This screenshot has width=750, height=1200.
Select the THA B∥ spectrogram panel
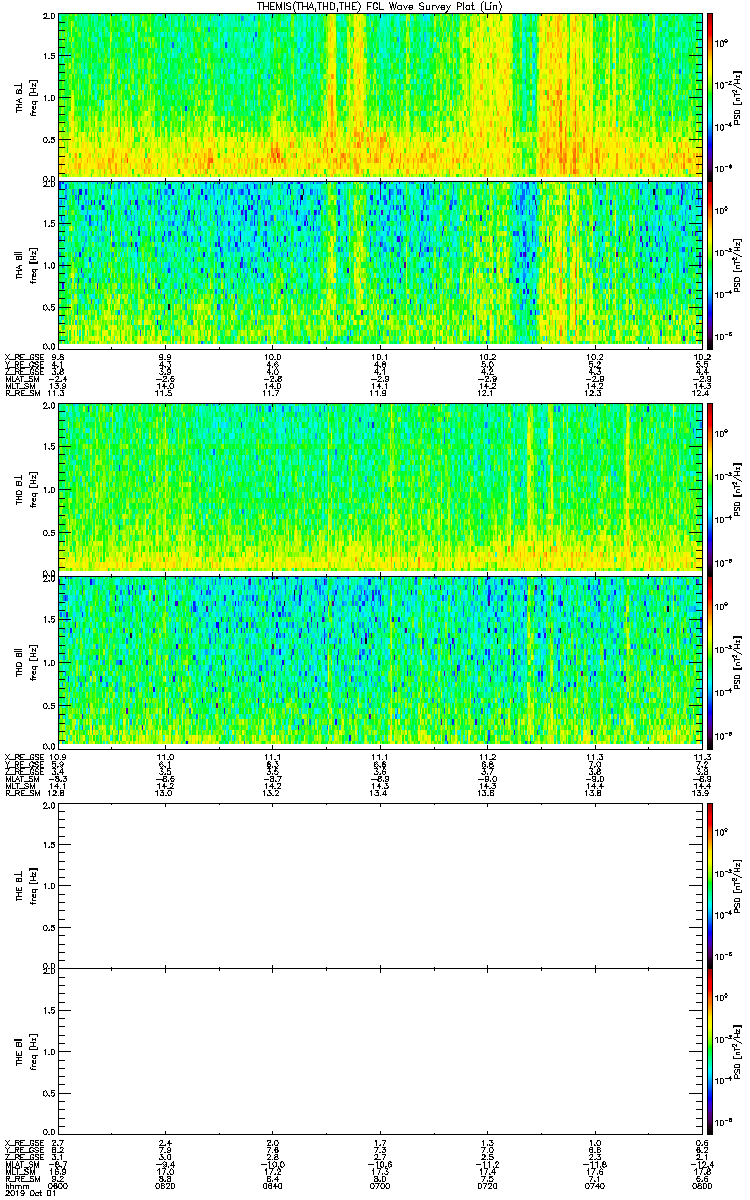pyautogui.click(x=381, y=264)
